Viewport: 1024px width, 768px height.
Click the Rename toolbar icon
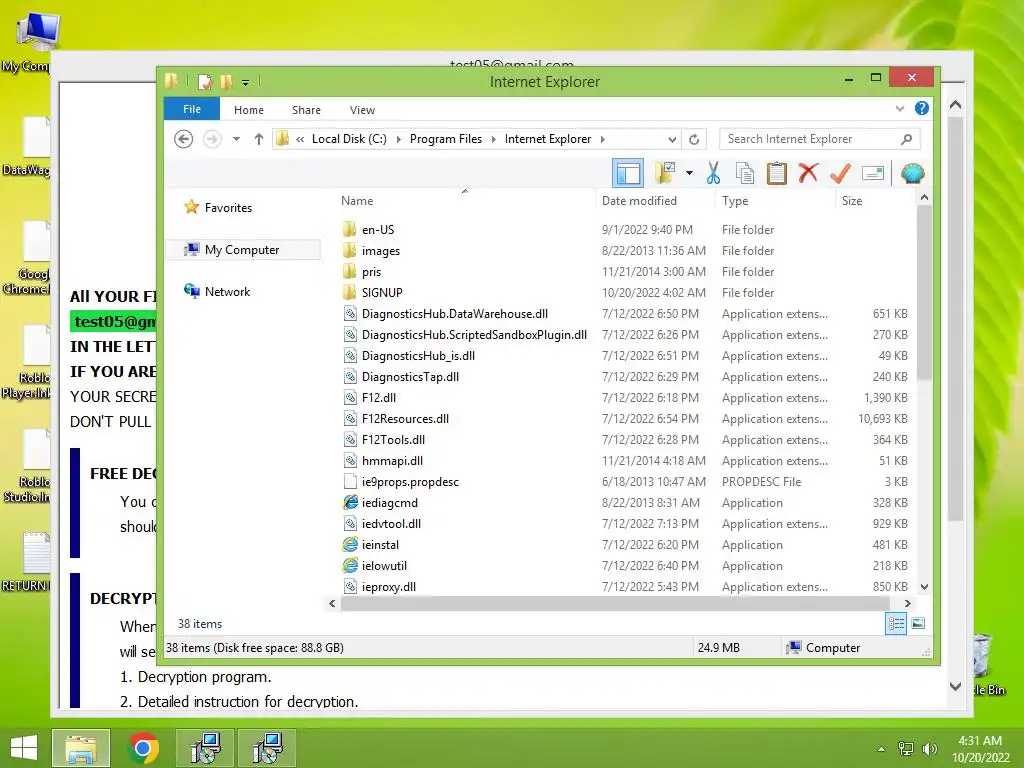[x=872, y=173]
